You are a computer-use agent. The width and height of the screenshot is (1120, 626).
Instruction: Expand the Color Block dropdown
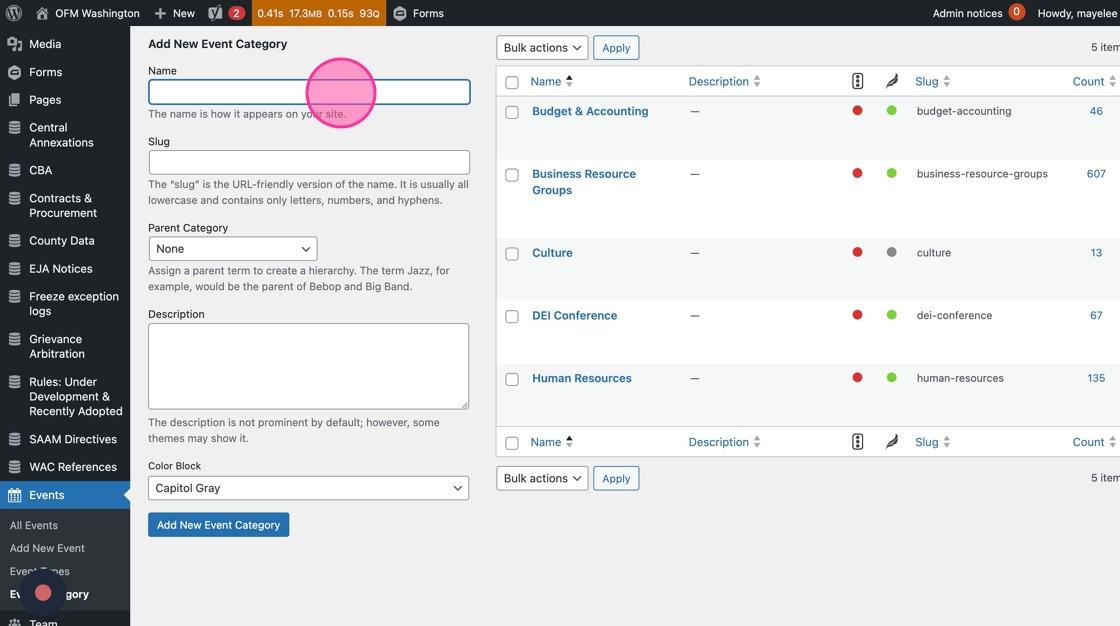point(308,488)
